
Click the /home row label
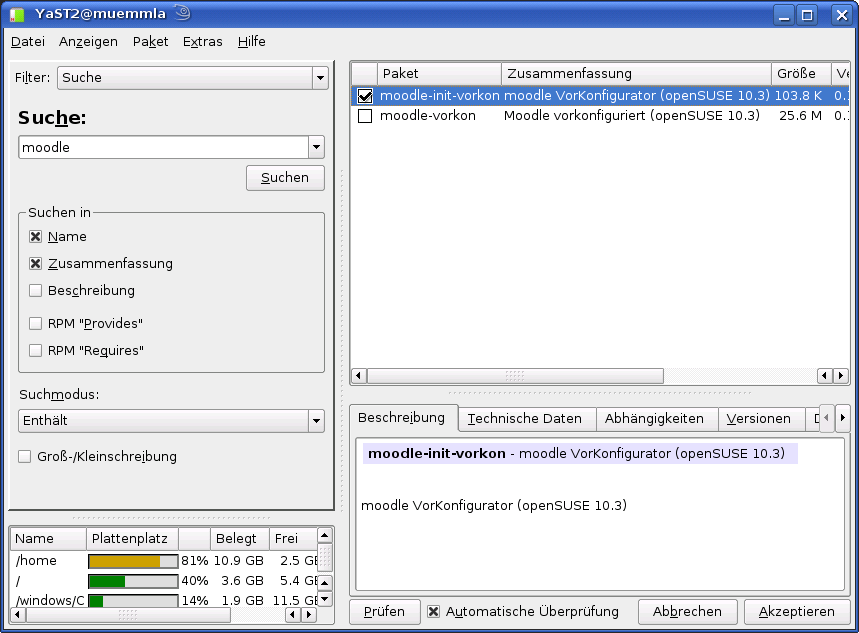point(36,561)
